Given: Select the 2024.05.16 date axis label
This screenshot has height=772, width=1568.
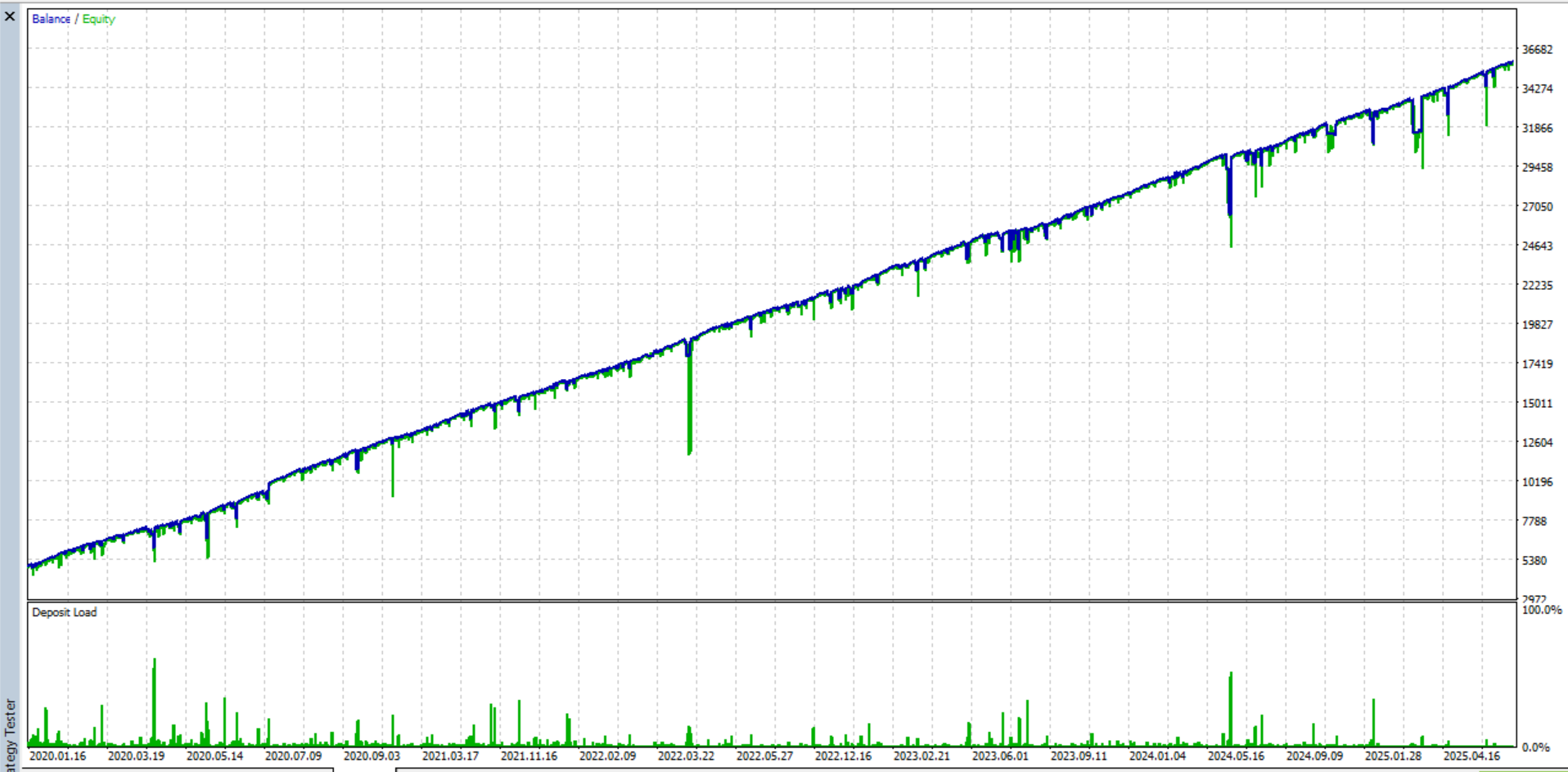Looking at the screenshot, I should (x=1236, y=756).
